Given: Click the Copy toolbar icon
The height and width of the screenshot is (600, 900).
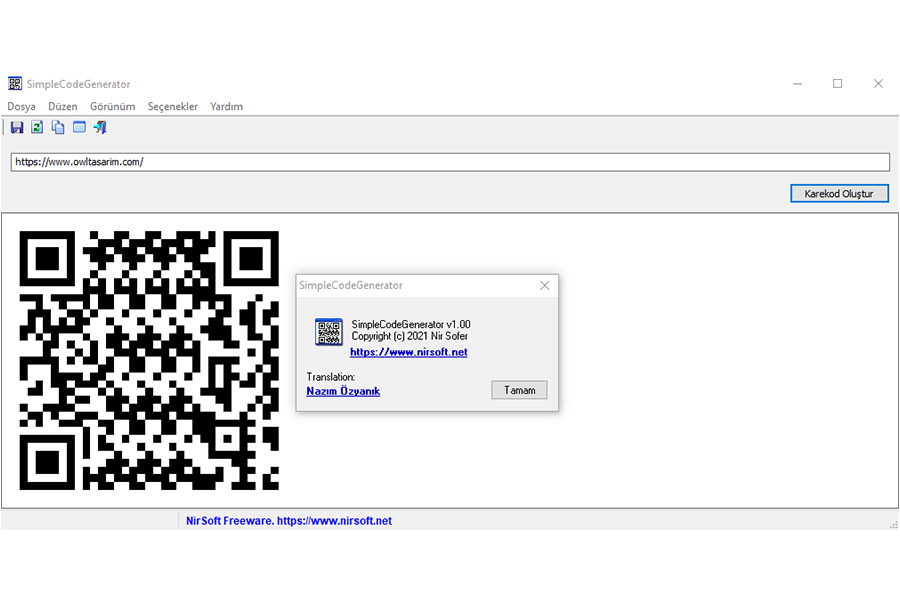Looking at the screenshot, I should 58,127.
